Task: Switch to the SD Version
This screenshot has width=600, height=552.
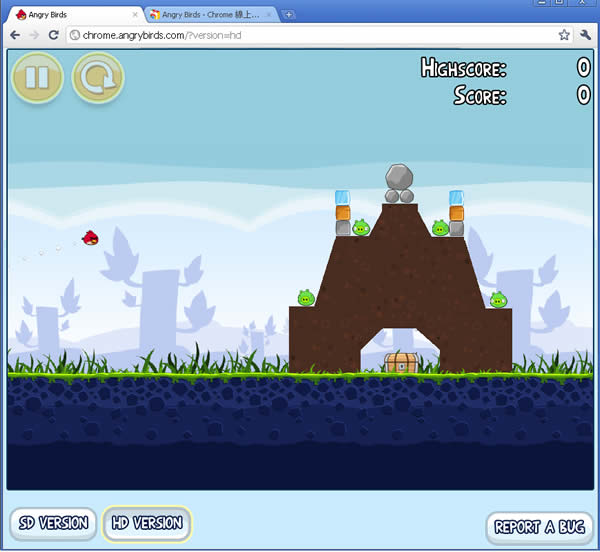Action: tap(53, 523)
